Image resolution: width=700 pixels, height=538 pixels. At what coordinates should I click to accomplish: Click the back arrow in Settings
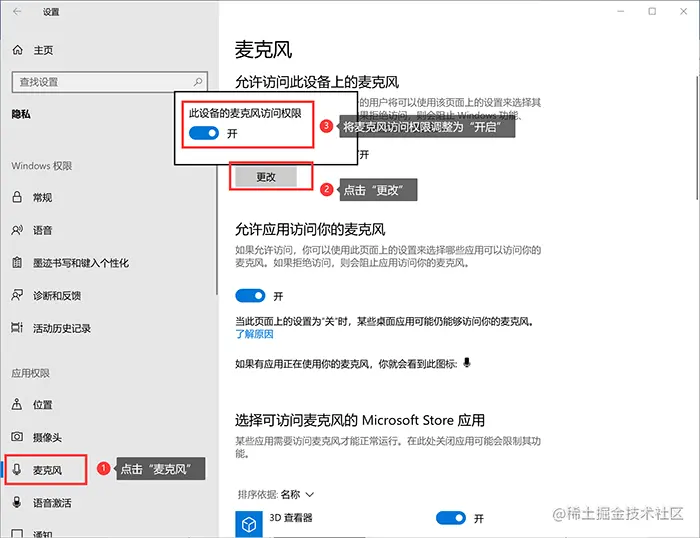point(17,12)
